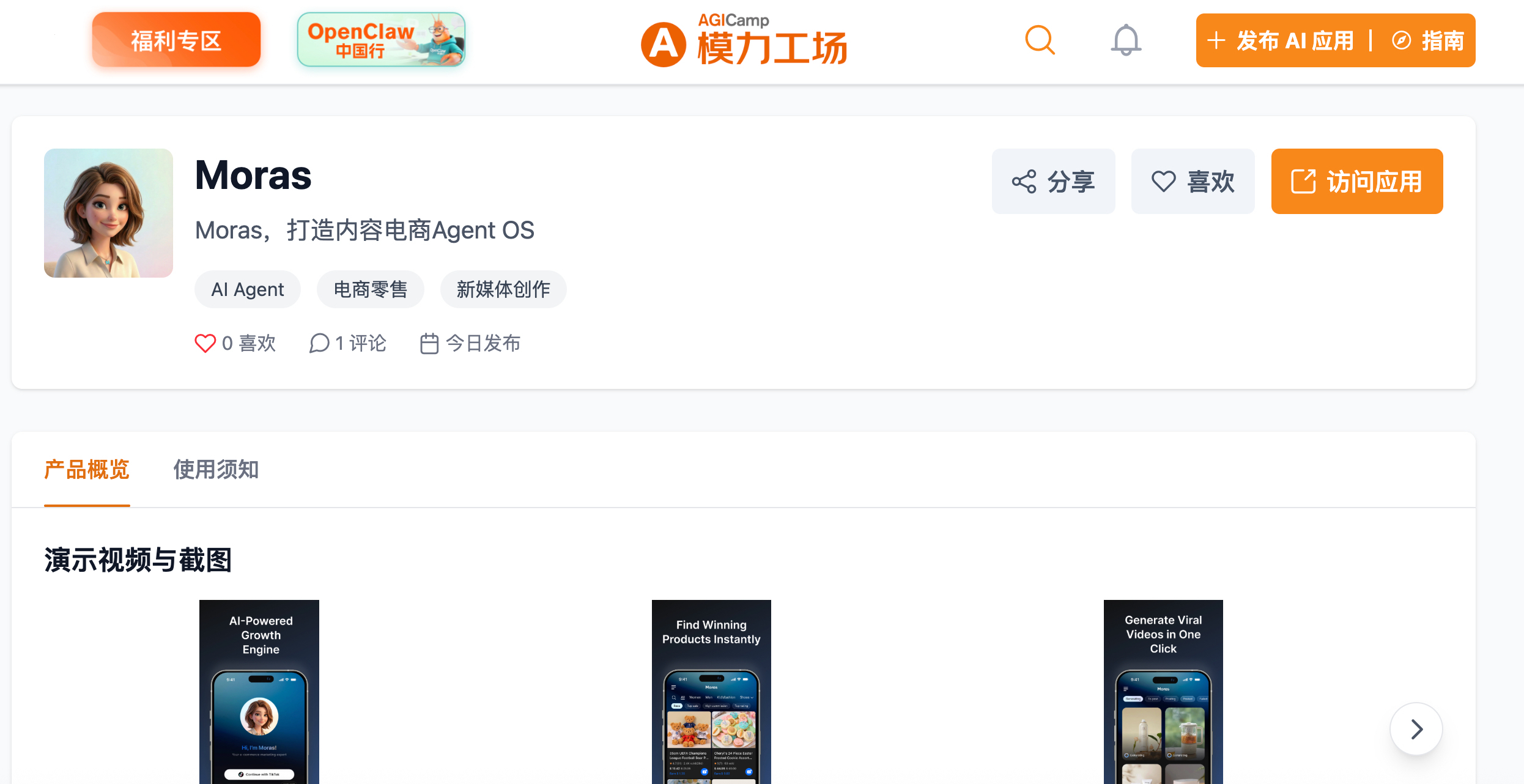Open the OpenClaw 中国行 banner
The width and height of the screenshot is (1524, 784).
pos(381,40)
